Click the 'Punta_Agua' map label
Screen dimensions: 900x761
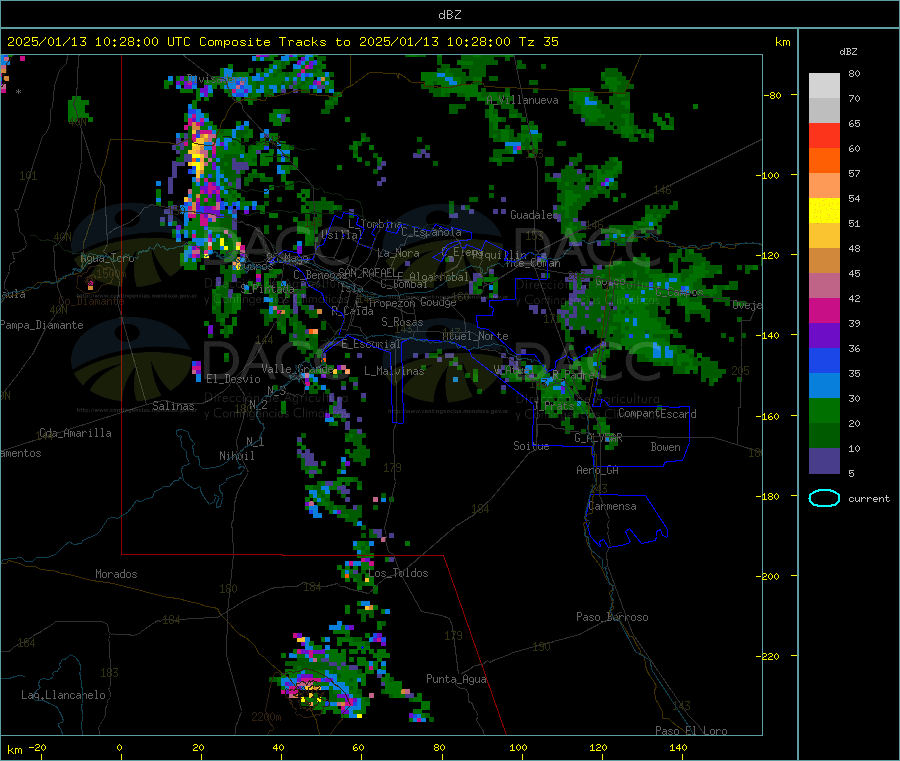coord(456,679)
